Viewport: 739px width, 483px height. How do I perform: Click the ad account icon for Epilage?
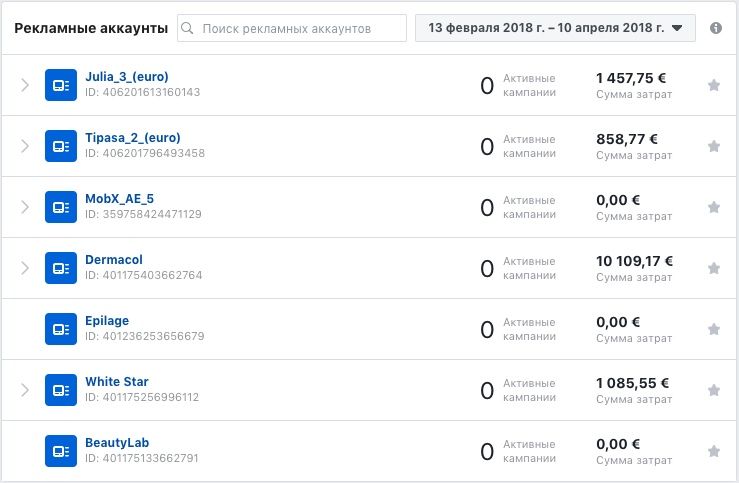[x=61, y=329]
